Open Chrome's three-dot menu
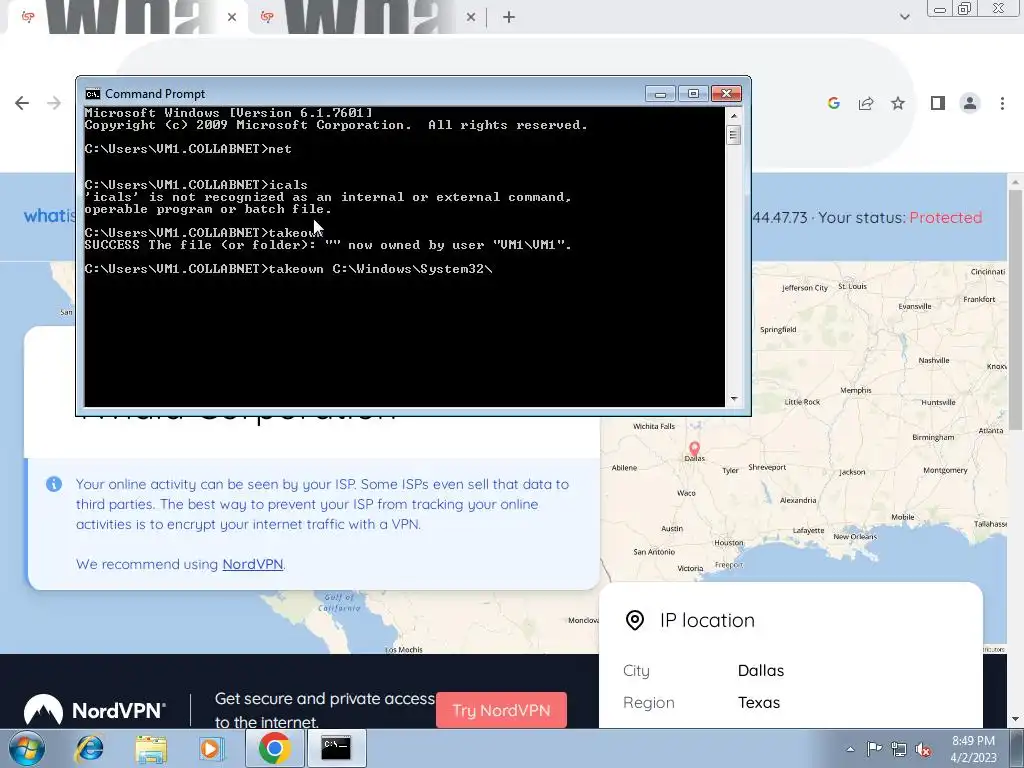 pos(1002,103)
